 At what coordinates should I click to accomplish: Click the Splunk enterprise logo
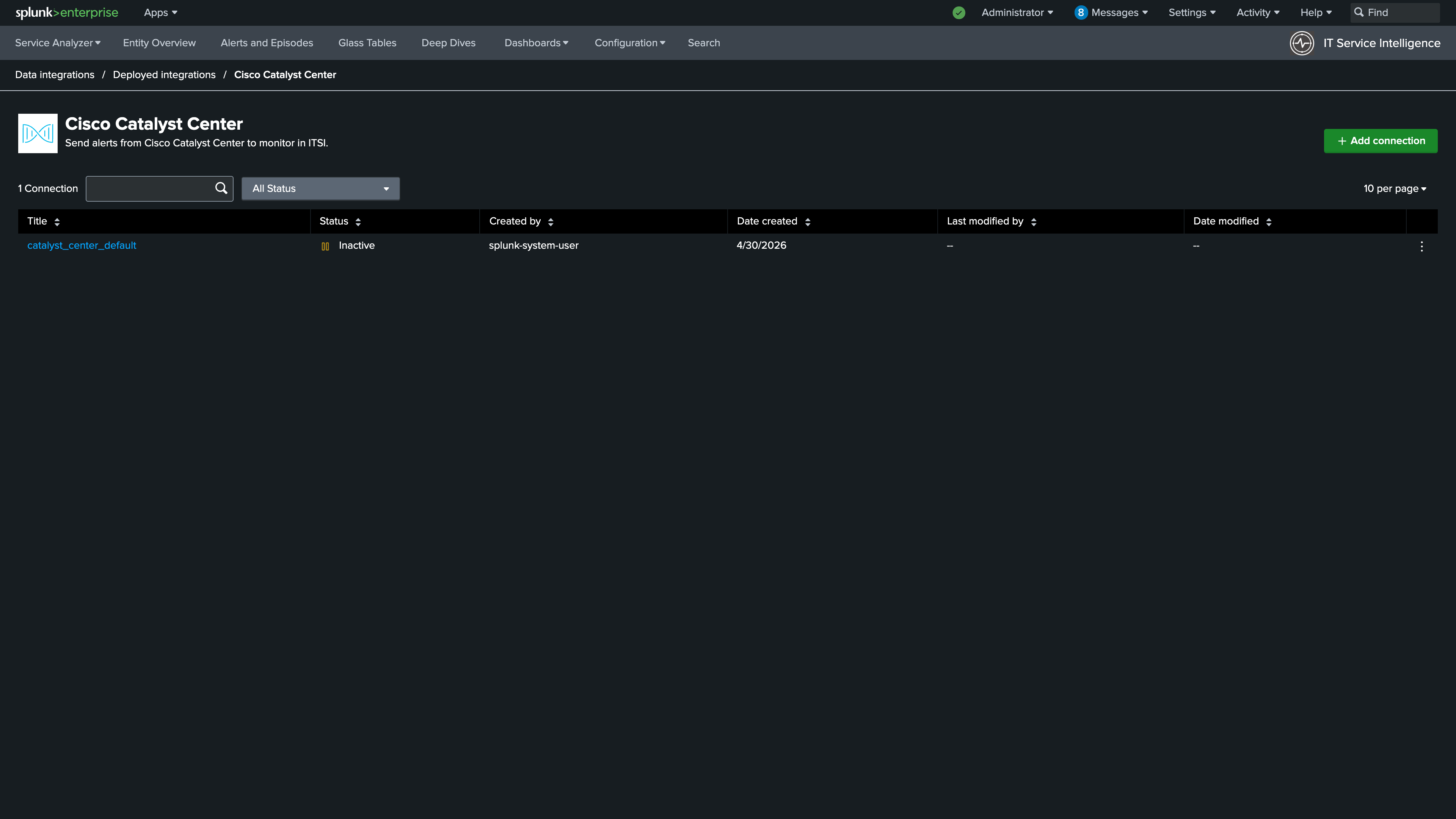point(67,13)
